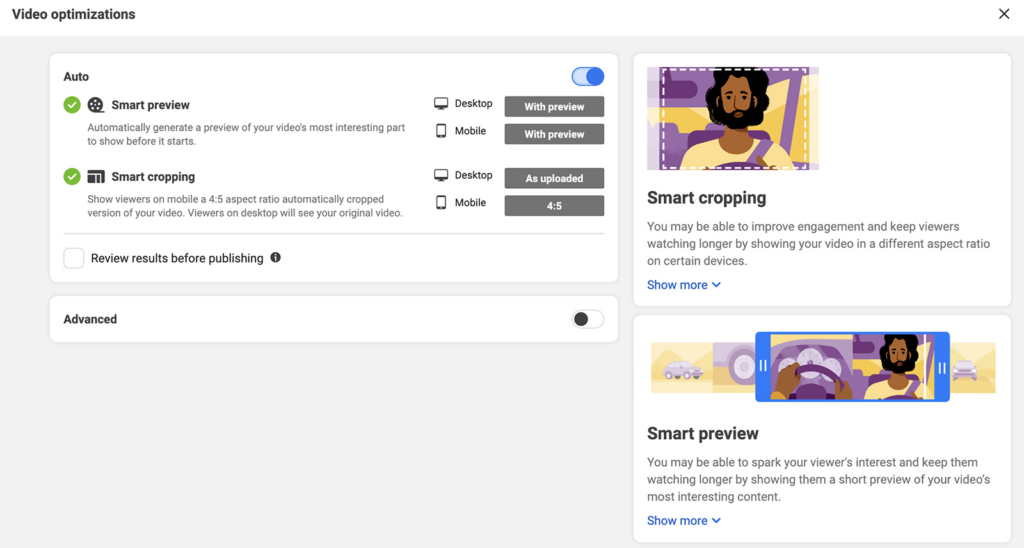Close the Video optimizations dialog
This screenshot has width=1024, height=548.
[1004, 14]
